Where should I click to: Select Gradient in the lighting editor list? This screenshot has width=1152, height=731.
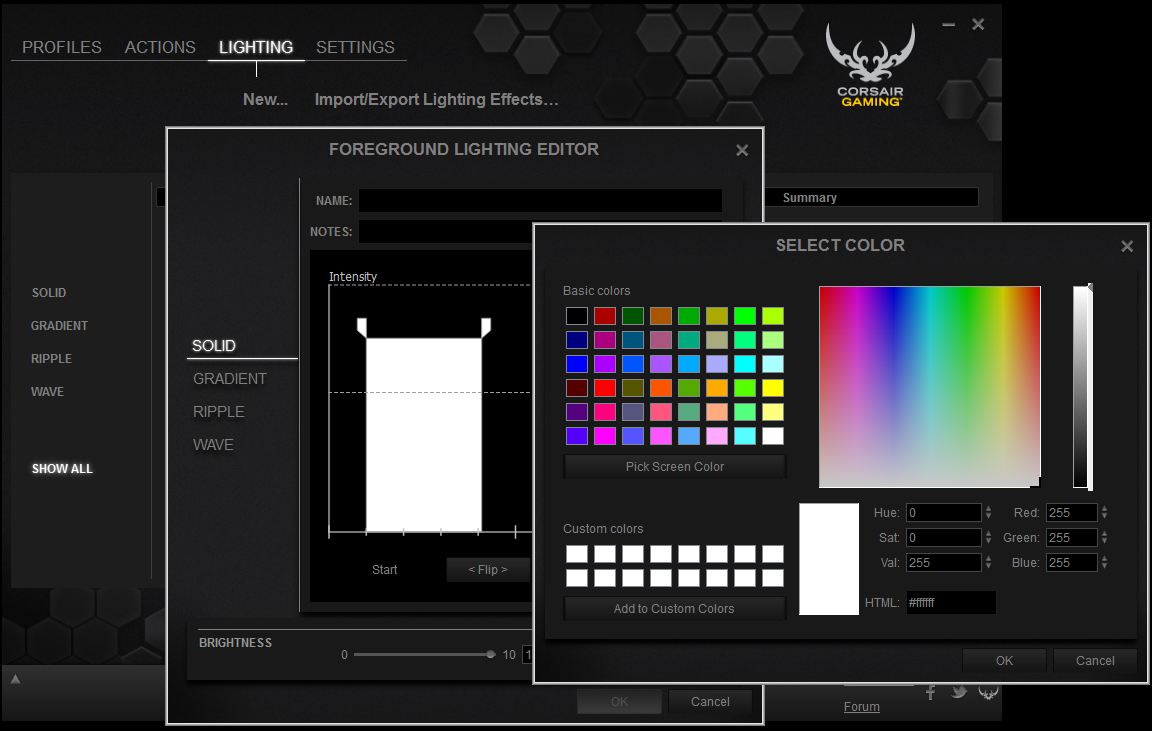pyautogui.click(x=229, y=378)
